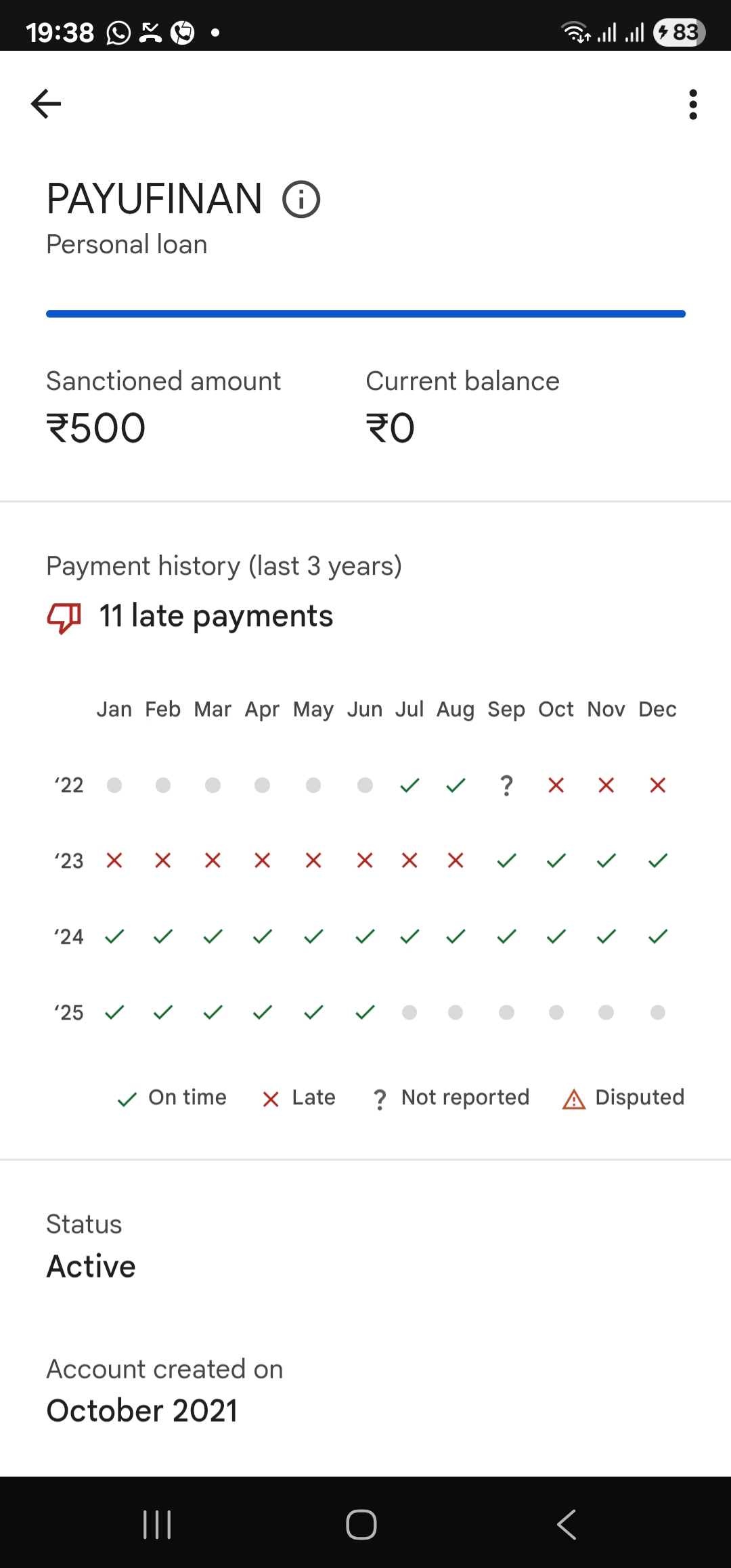Tap the January 2022 grey dot
Screen dimensions: 731x1568
coord(114,785)
